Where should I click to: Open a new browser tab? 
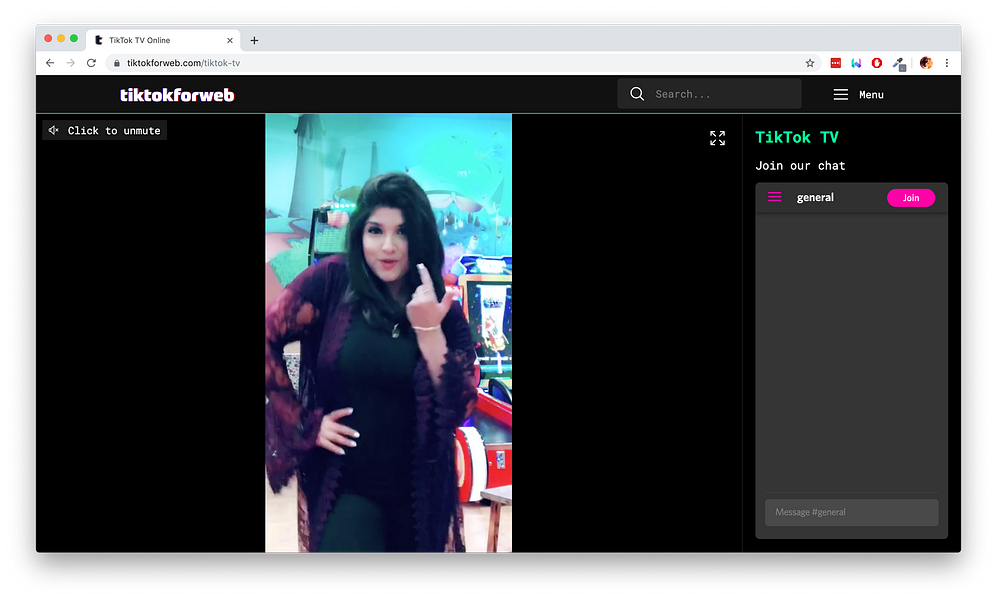click(x=254, y=39)
